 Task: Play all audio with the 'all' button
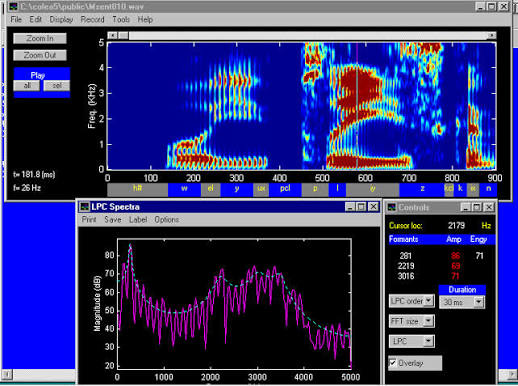(x=27, y=86)
